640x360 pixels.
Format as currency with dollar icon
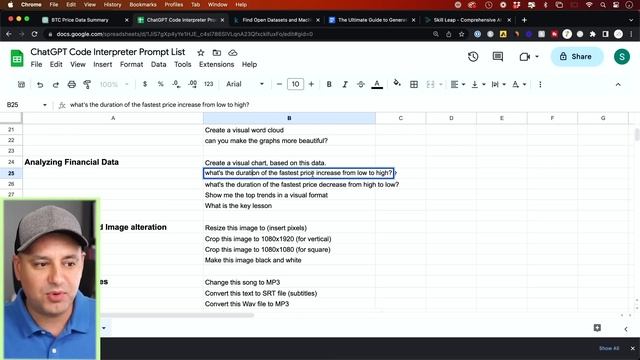point(145,84)
